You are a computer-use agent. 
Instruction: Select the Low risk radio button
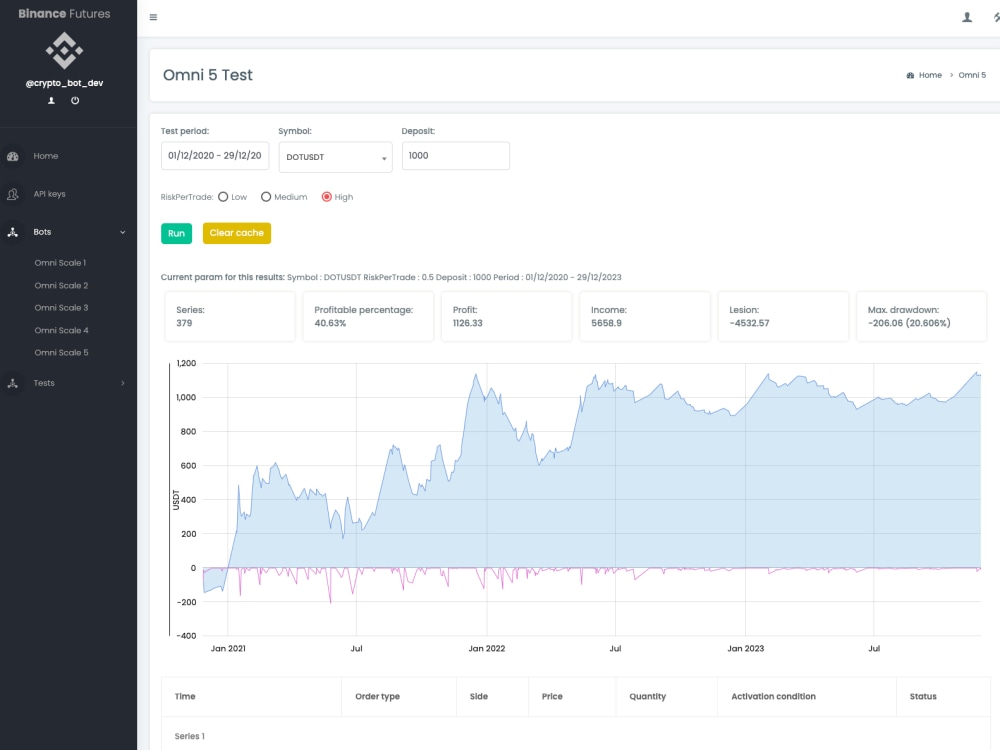click(224, 197)
